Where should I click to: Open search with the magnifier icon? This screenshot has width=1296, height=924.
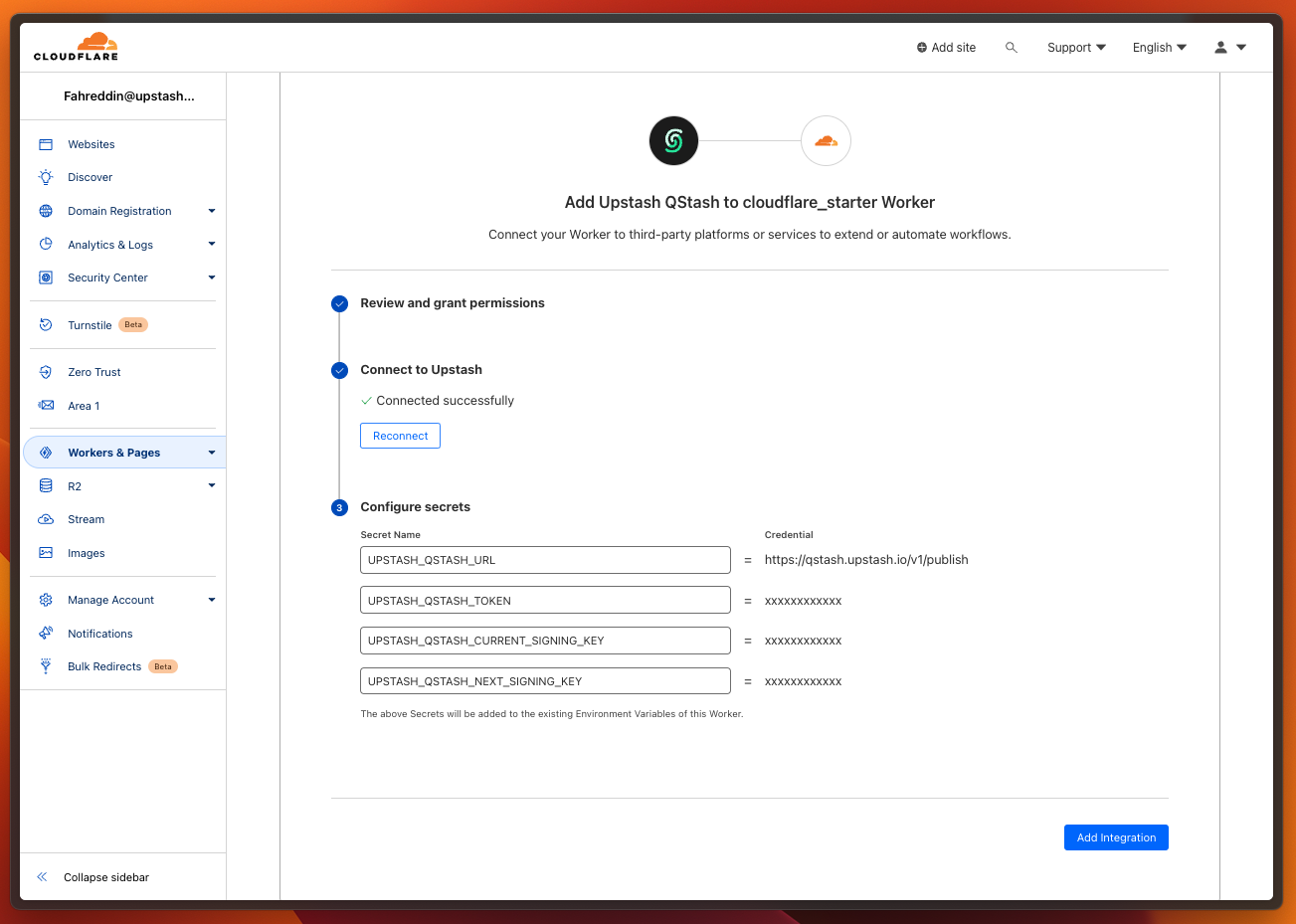click(1012, 47)
